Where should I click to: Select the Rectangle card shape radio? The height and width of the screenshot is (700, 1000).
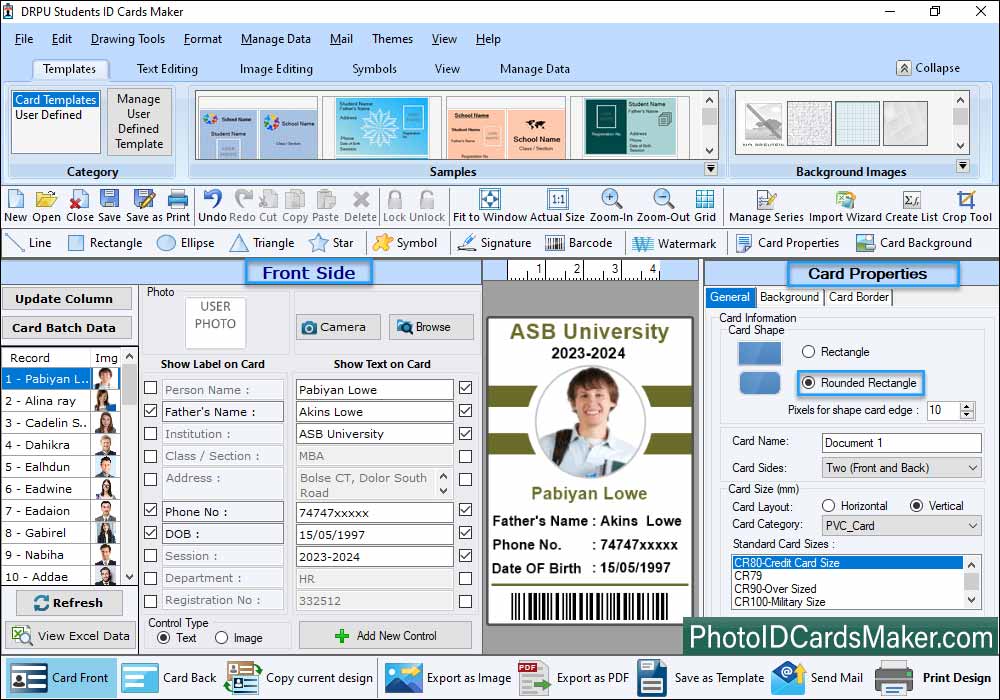click(x=809, y=351)
